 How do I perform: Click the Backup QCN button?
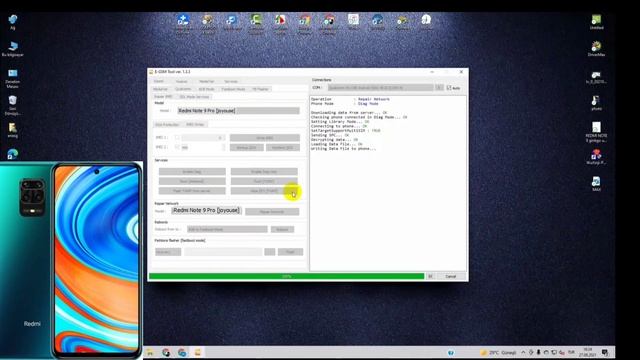pyautogui.click(x=247, y=147)
